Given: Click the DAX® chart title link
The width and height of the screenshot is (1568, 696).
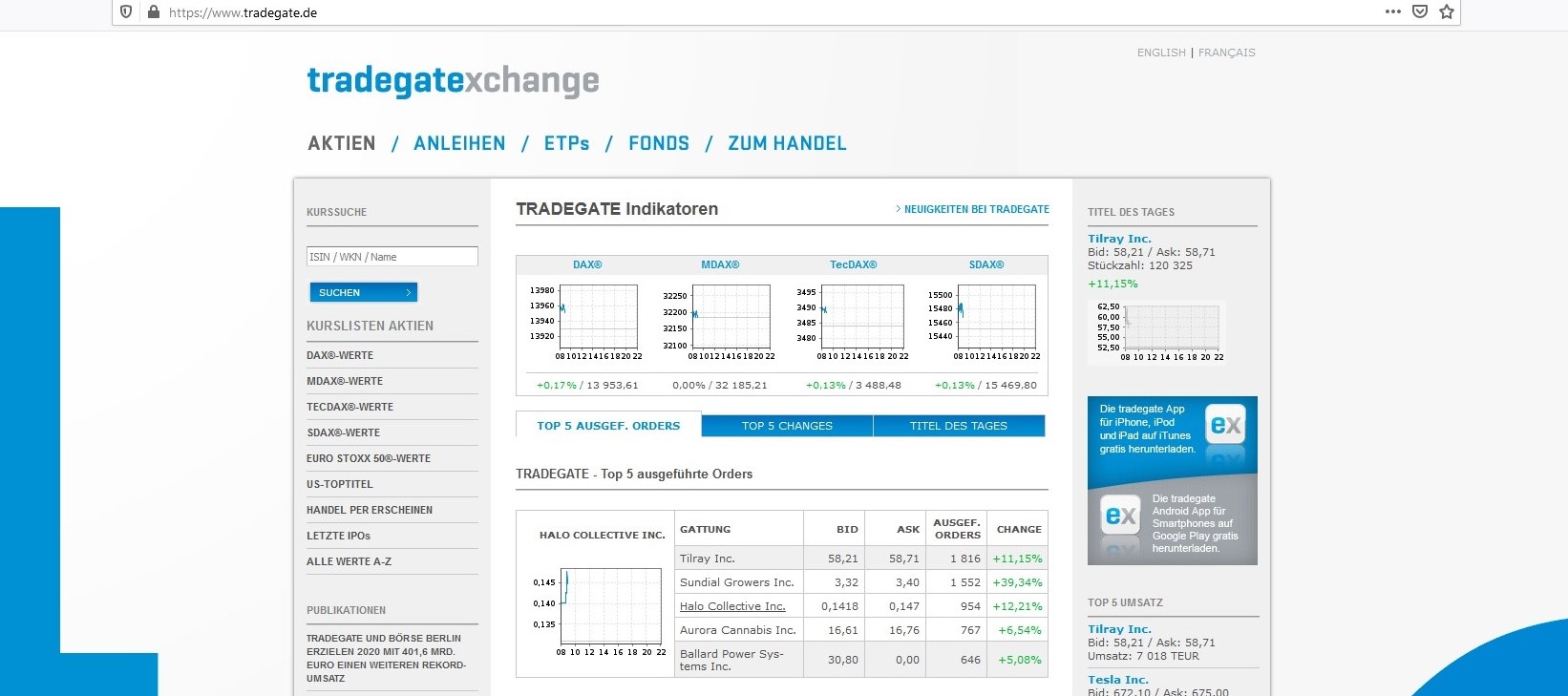Looking at the screenshot, I should tap(587, 264).
